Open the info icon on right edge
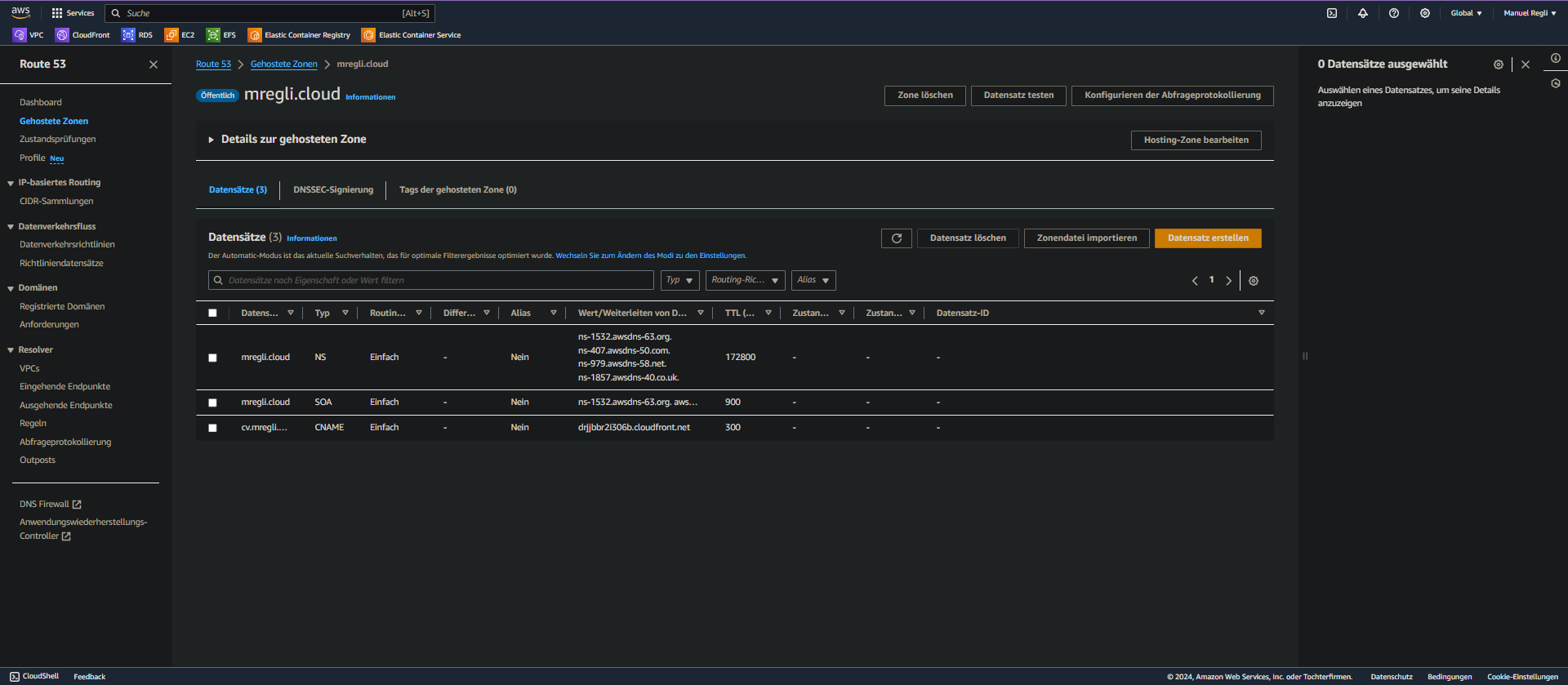The height and width of the screenshot is (685, 1568). pyautogui.click(x=1556, y=58)
